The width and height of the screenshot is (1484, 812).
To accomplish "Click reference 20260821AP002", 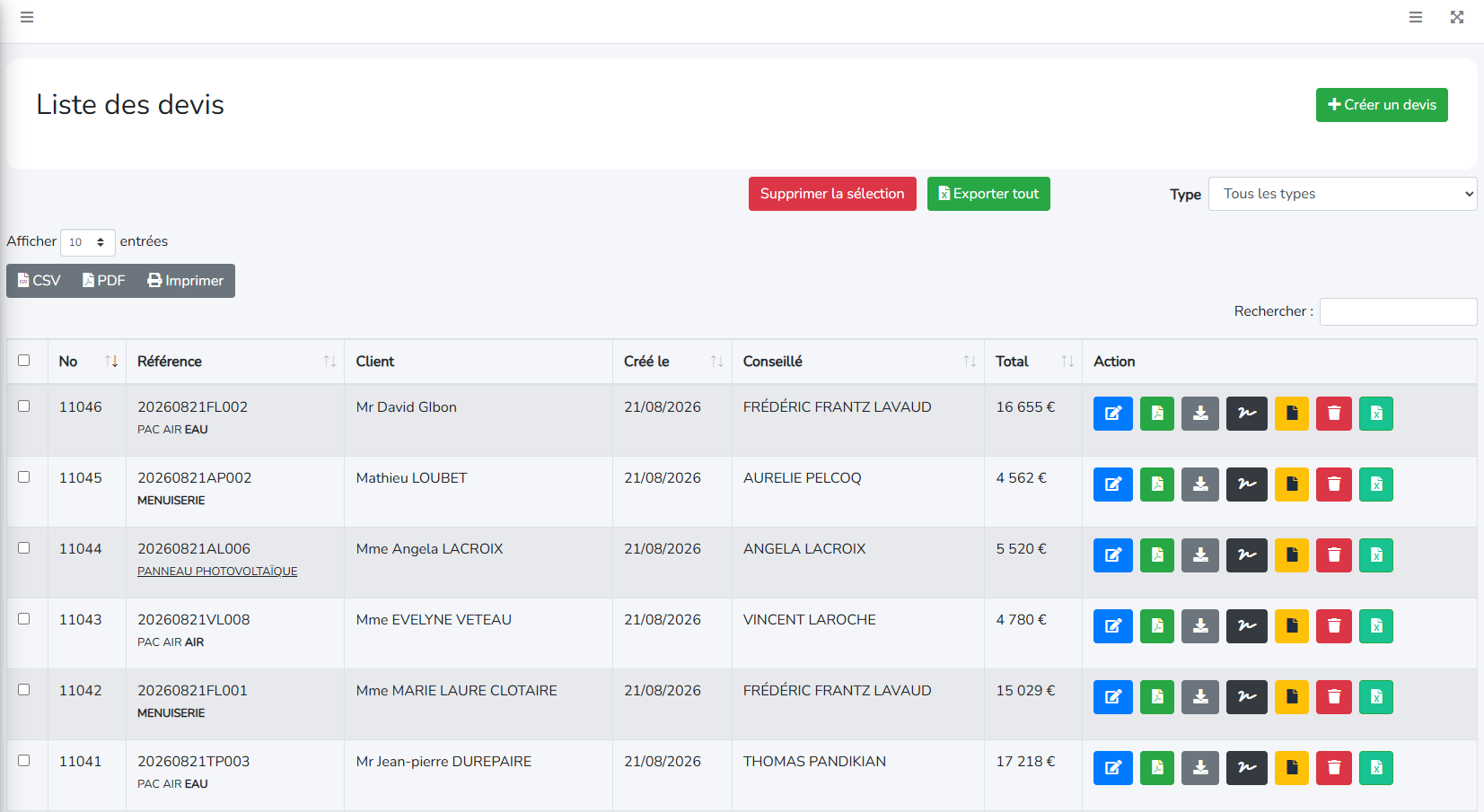I will (x=194, y=478).
